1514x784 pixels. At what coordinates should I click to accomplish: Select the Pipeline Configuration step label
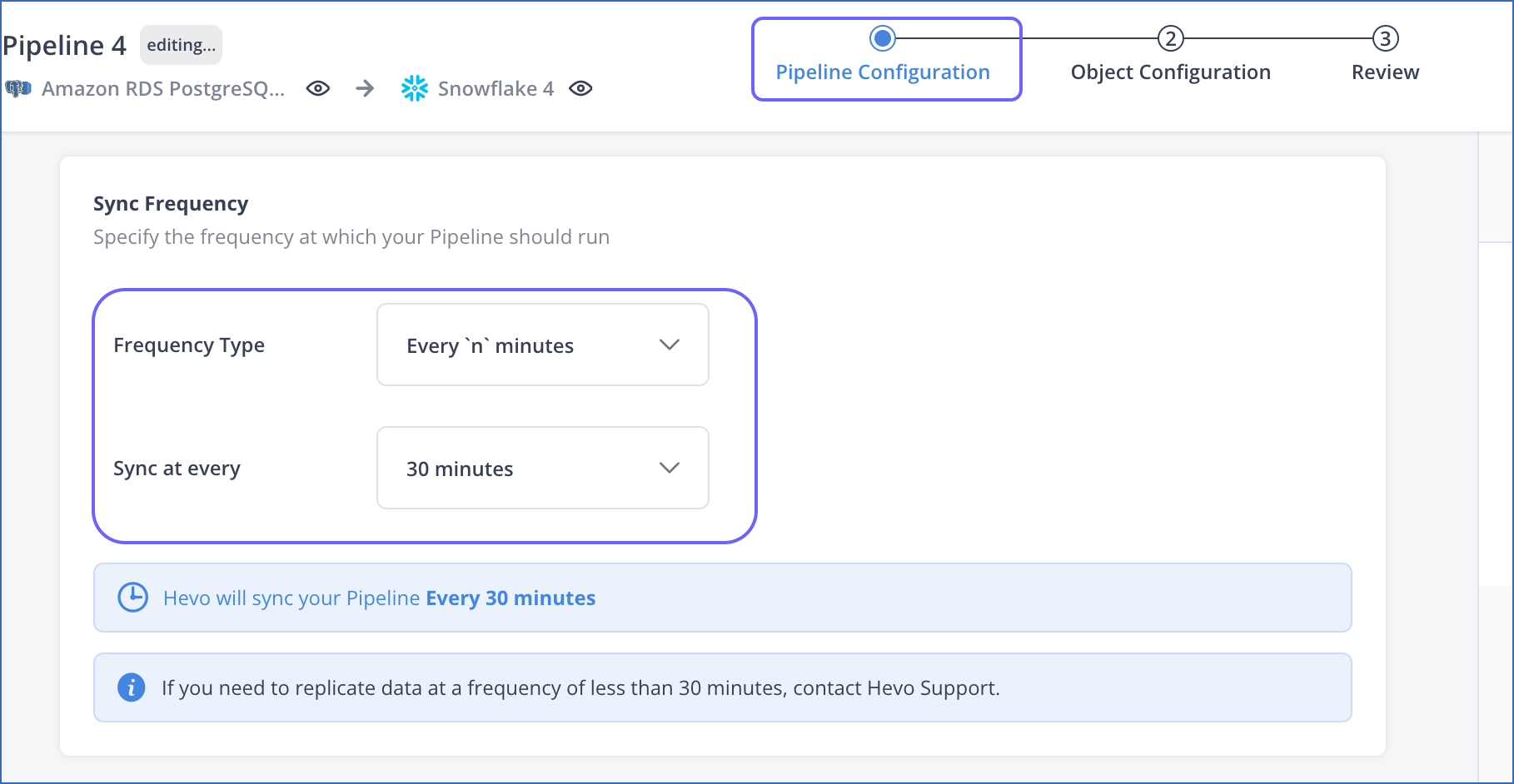[x=883, y=72]
